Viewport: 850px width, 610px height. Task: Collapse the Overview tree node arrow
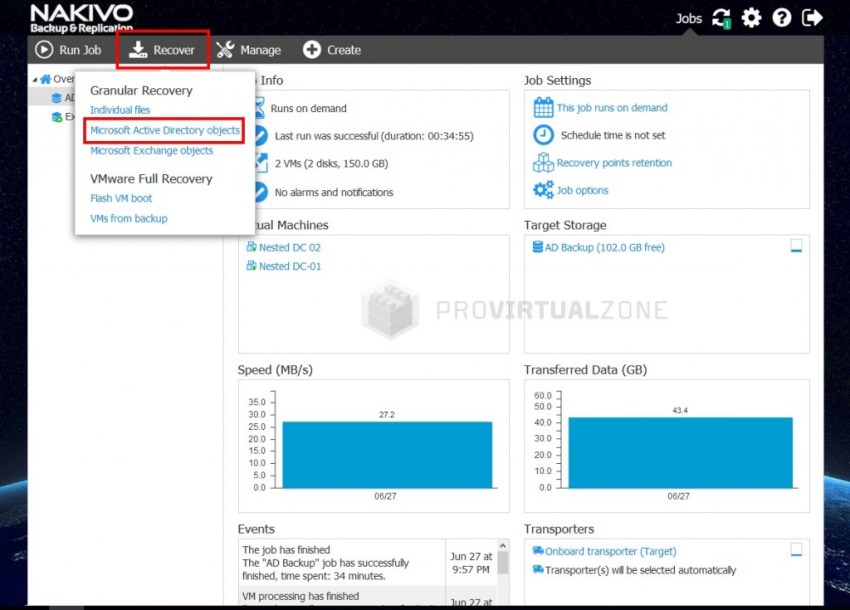click(35, 80)
